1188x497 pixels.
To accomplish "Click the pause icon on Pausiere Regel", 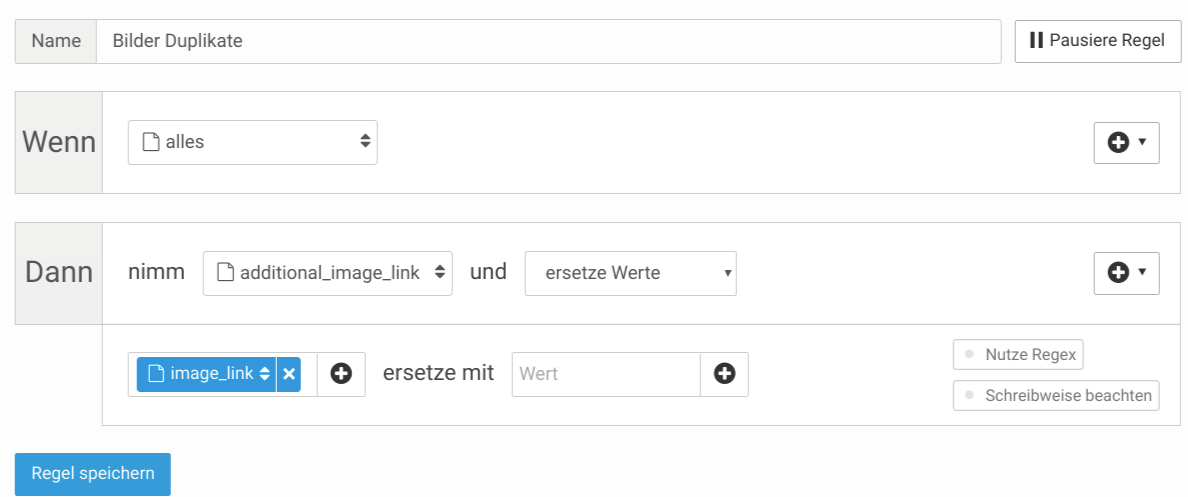I will click(x=1036, y=40).
